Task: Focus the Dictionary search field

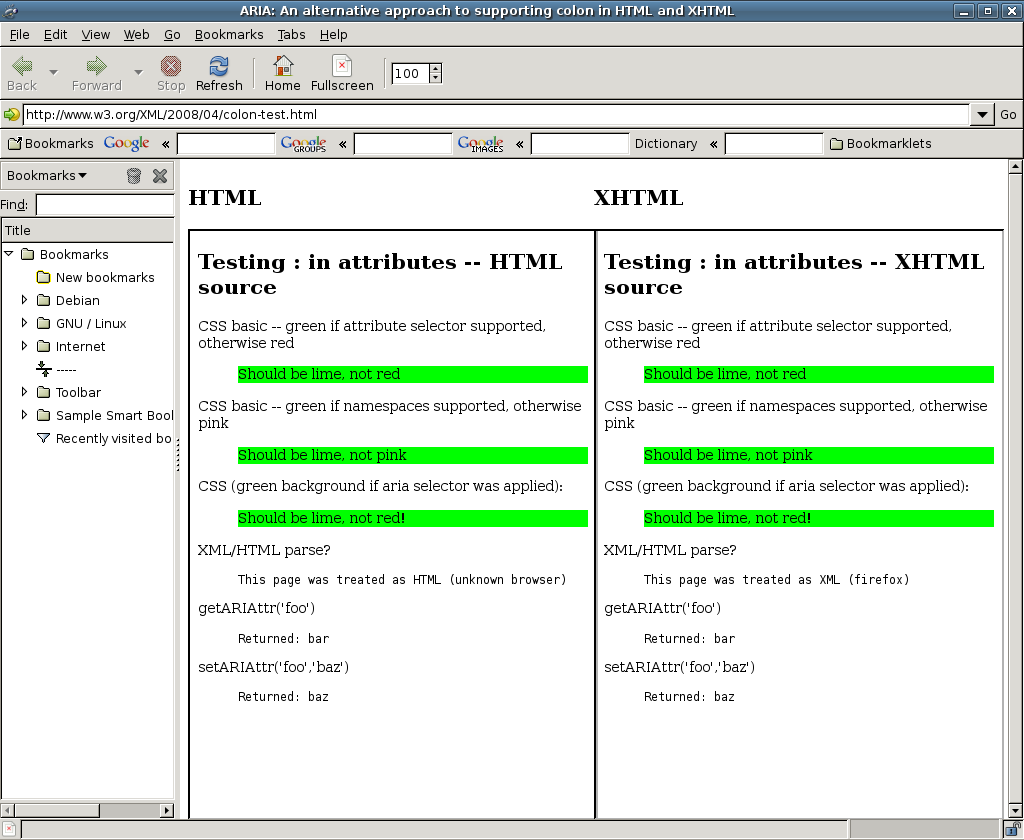Action: tap(774, 144)
